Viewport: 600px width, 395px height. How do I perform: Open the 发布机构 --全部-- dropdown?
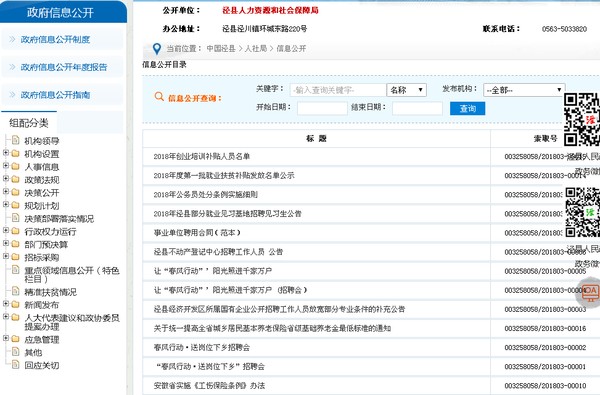(524, 90)
